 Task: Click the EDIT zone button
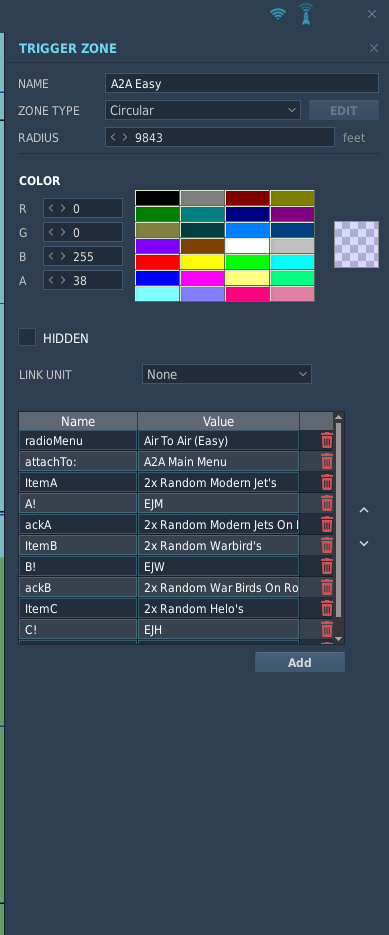tap(344, 110)
